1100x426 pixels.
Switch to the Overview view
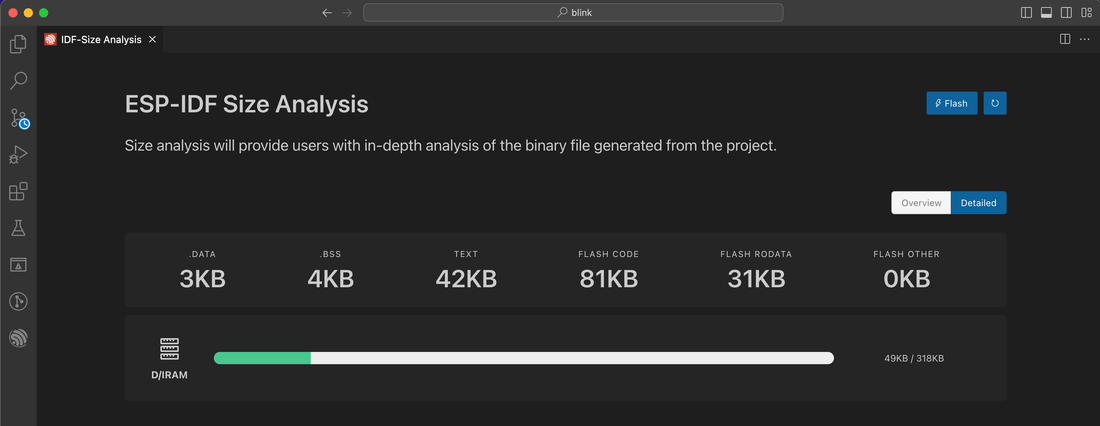(921, 203)
